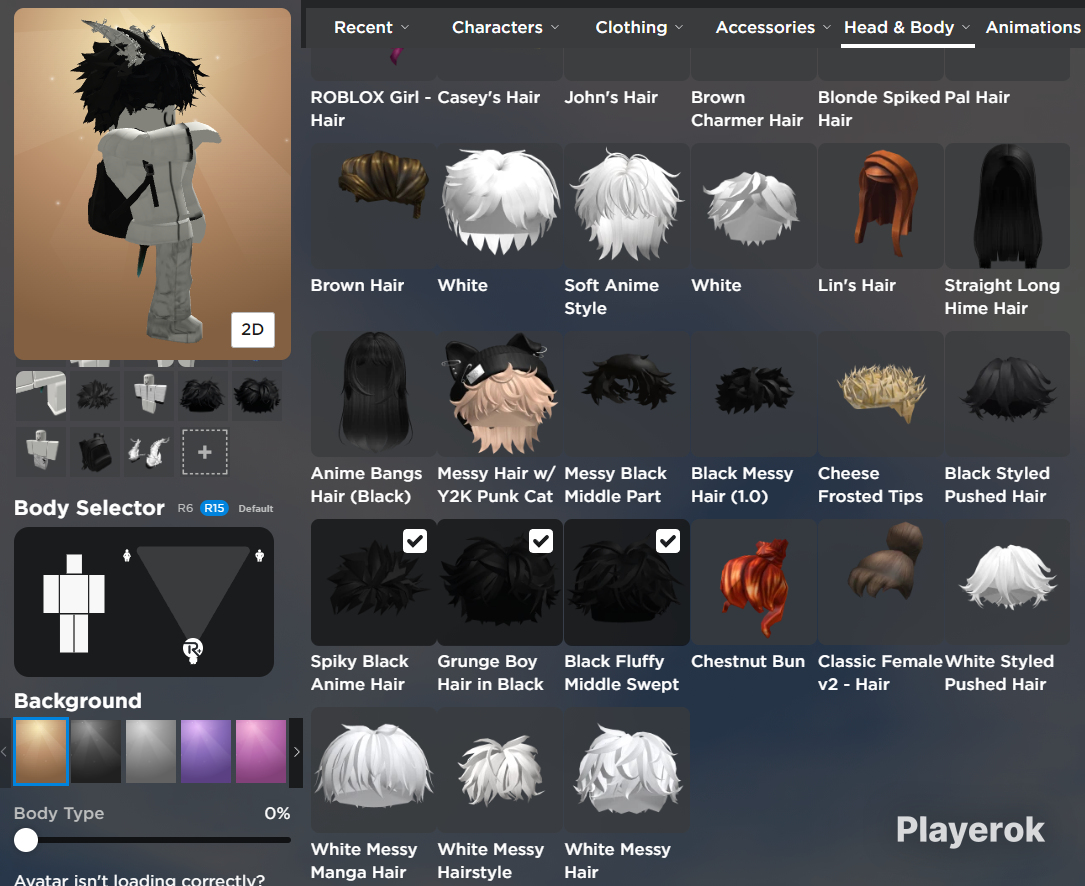1085x886 pixels.
Task: Choose the gray background swatch
Action: click(151, 751)
